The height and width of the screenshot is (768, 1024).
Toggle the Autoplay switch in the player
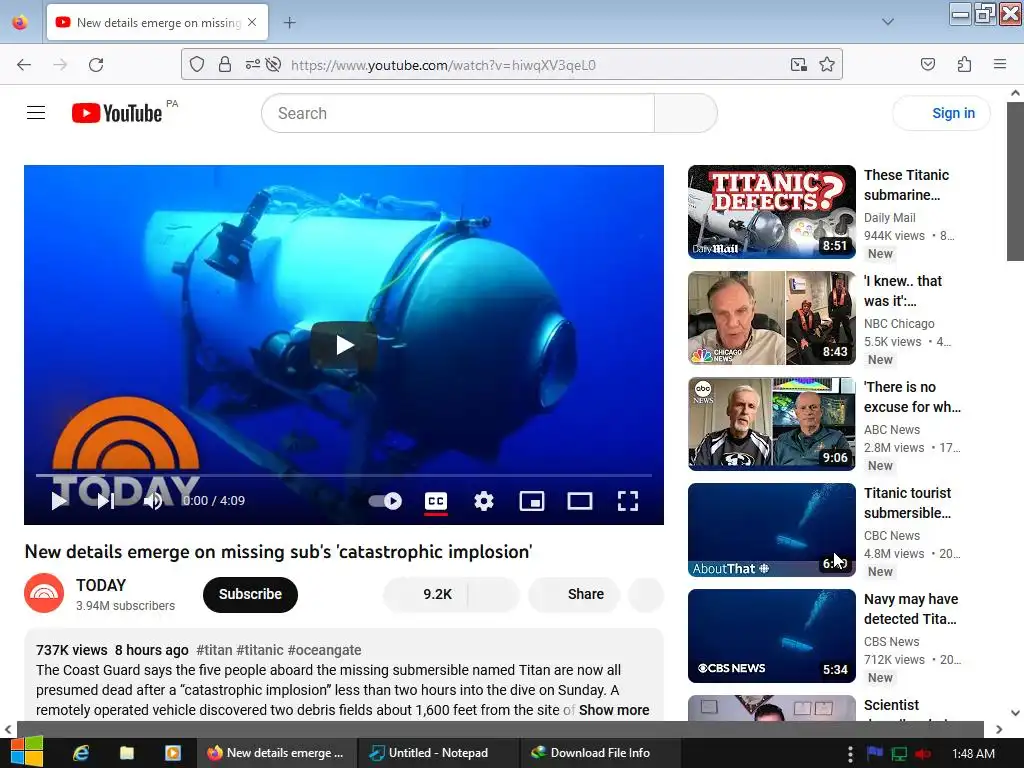pyautogui.click(x=385, y=501)
